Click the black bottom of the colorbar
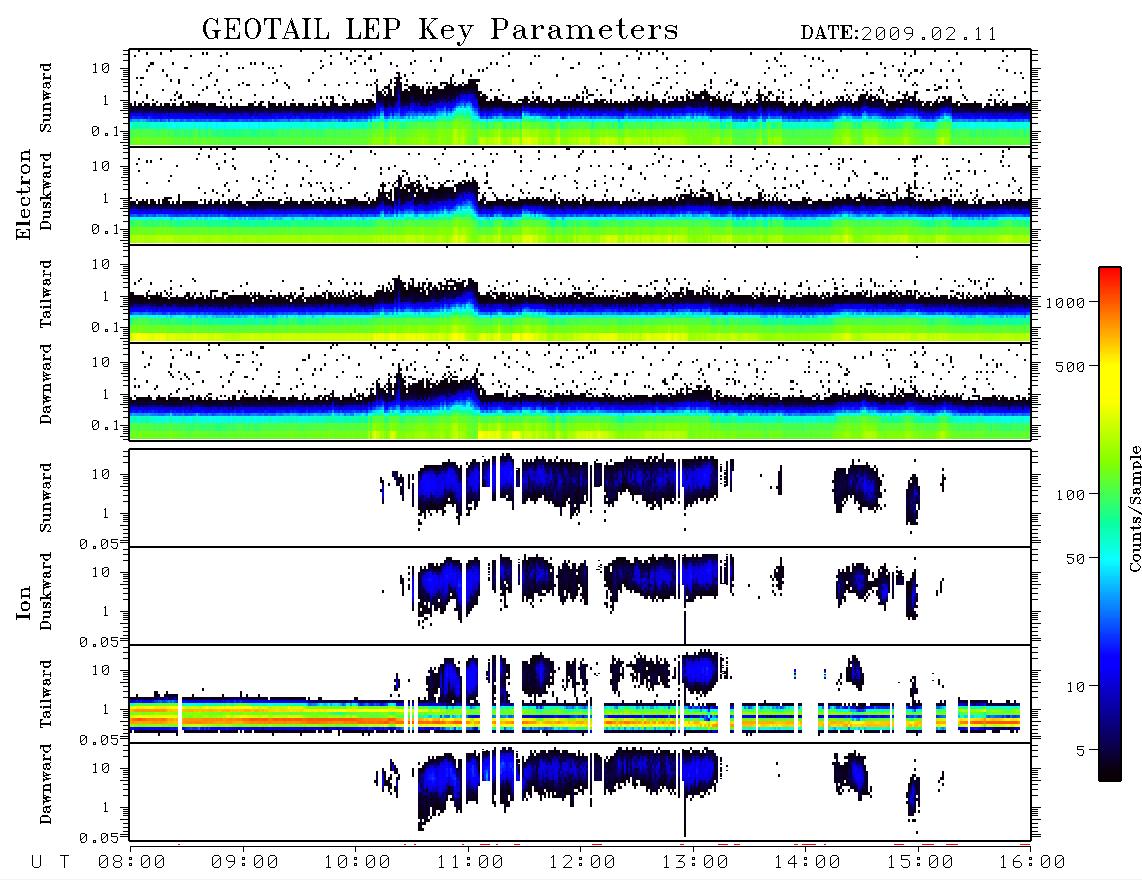Image resolution: width=1142 pixels, height=880 pixels. pos(1110,772)
